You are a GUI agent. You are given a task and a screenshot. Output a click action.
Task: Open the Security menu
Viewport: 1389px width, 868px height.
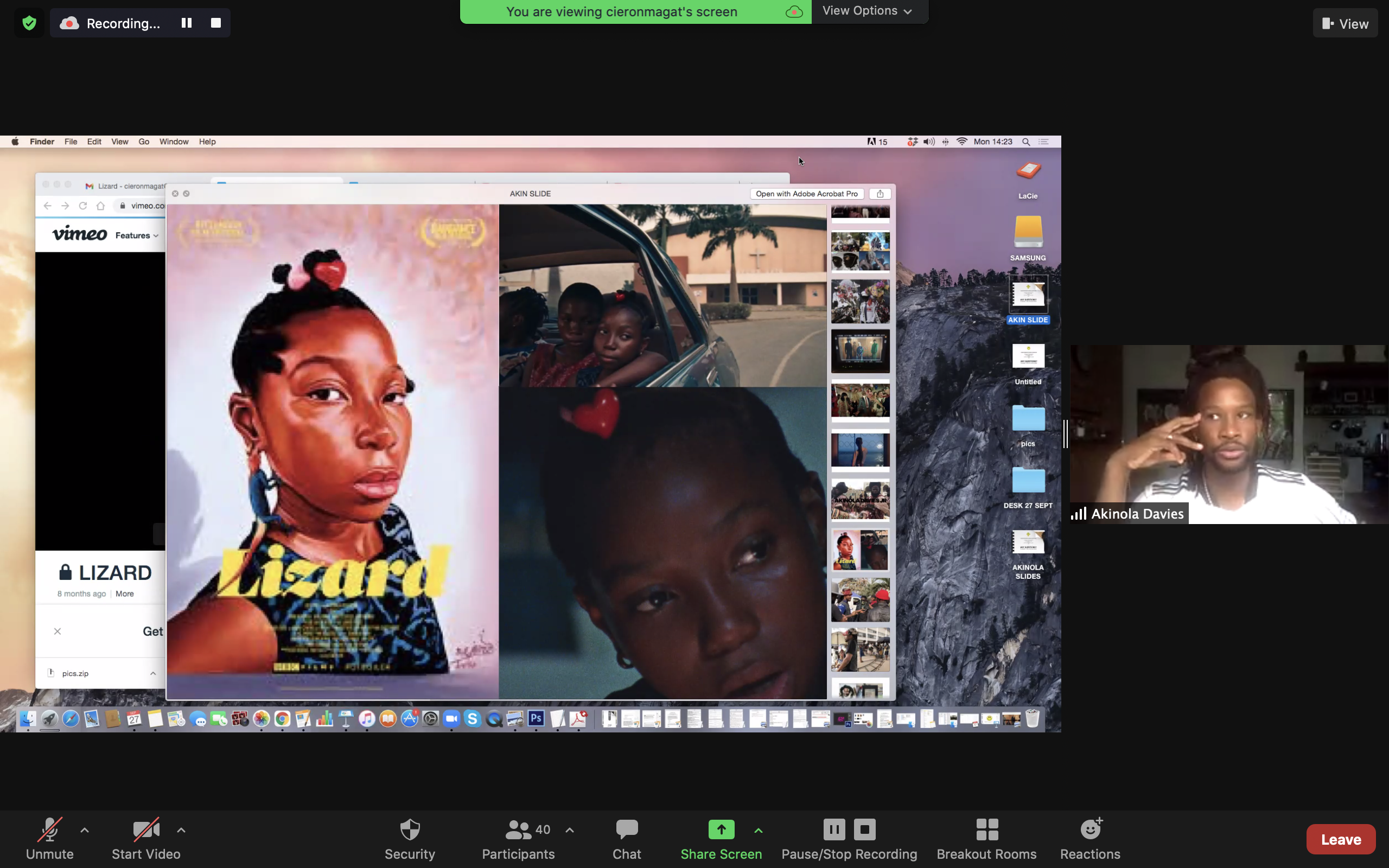410,839
